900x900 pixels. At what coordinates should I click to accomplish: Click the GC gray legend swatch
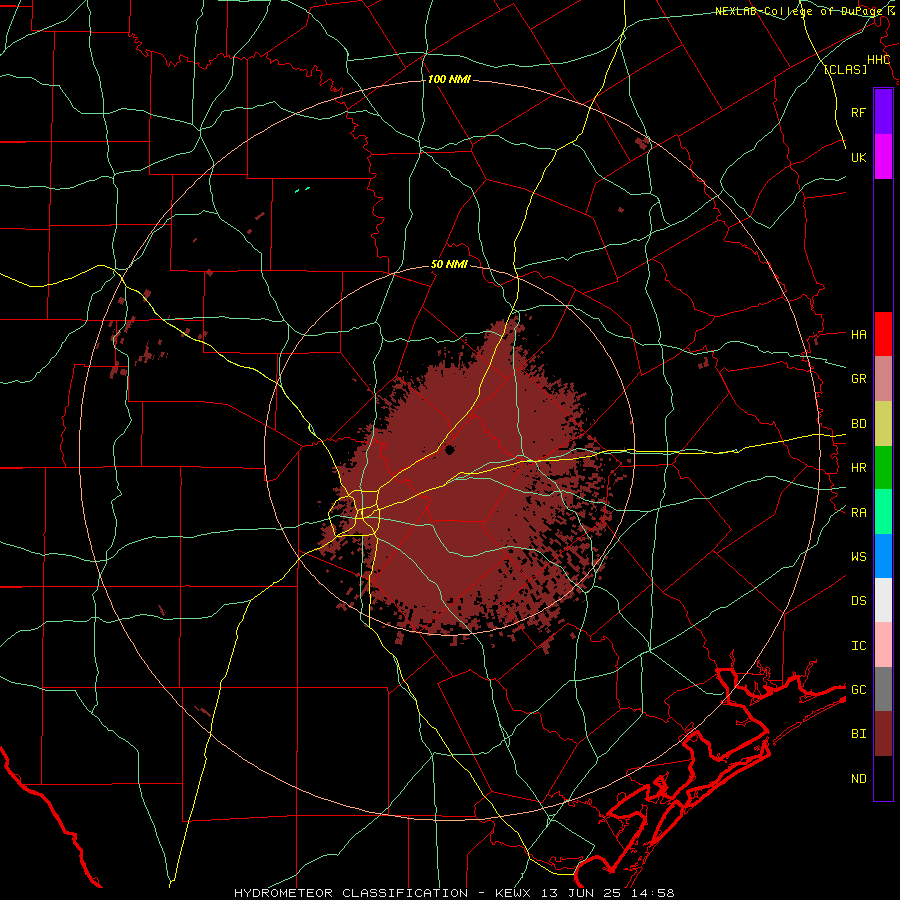click(x=883, y=689)
